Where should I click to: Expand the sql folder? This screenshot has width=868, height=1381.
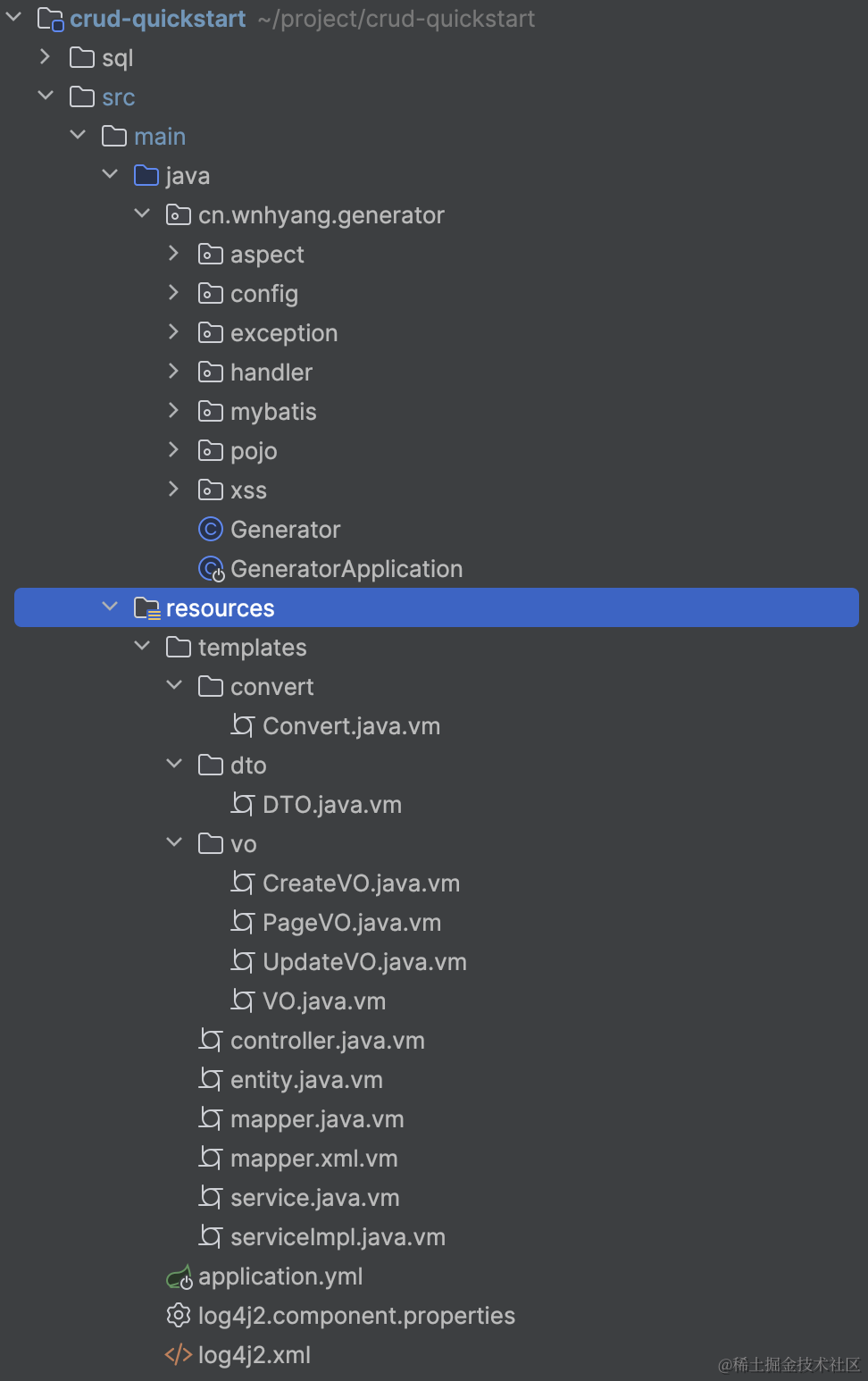click(46, 57)
